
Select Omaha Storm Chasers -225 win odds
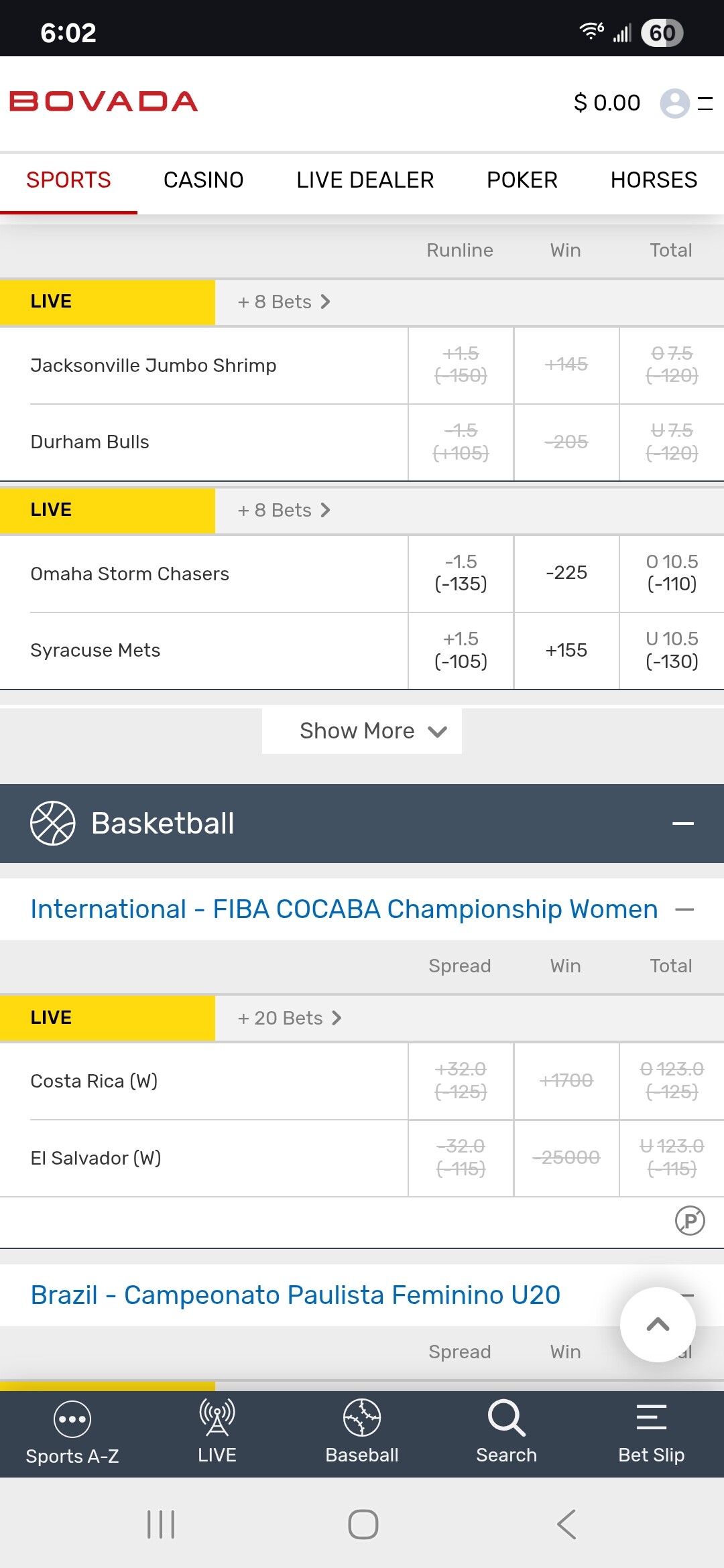566,573
